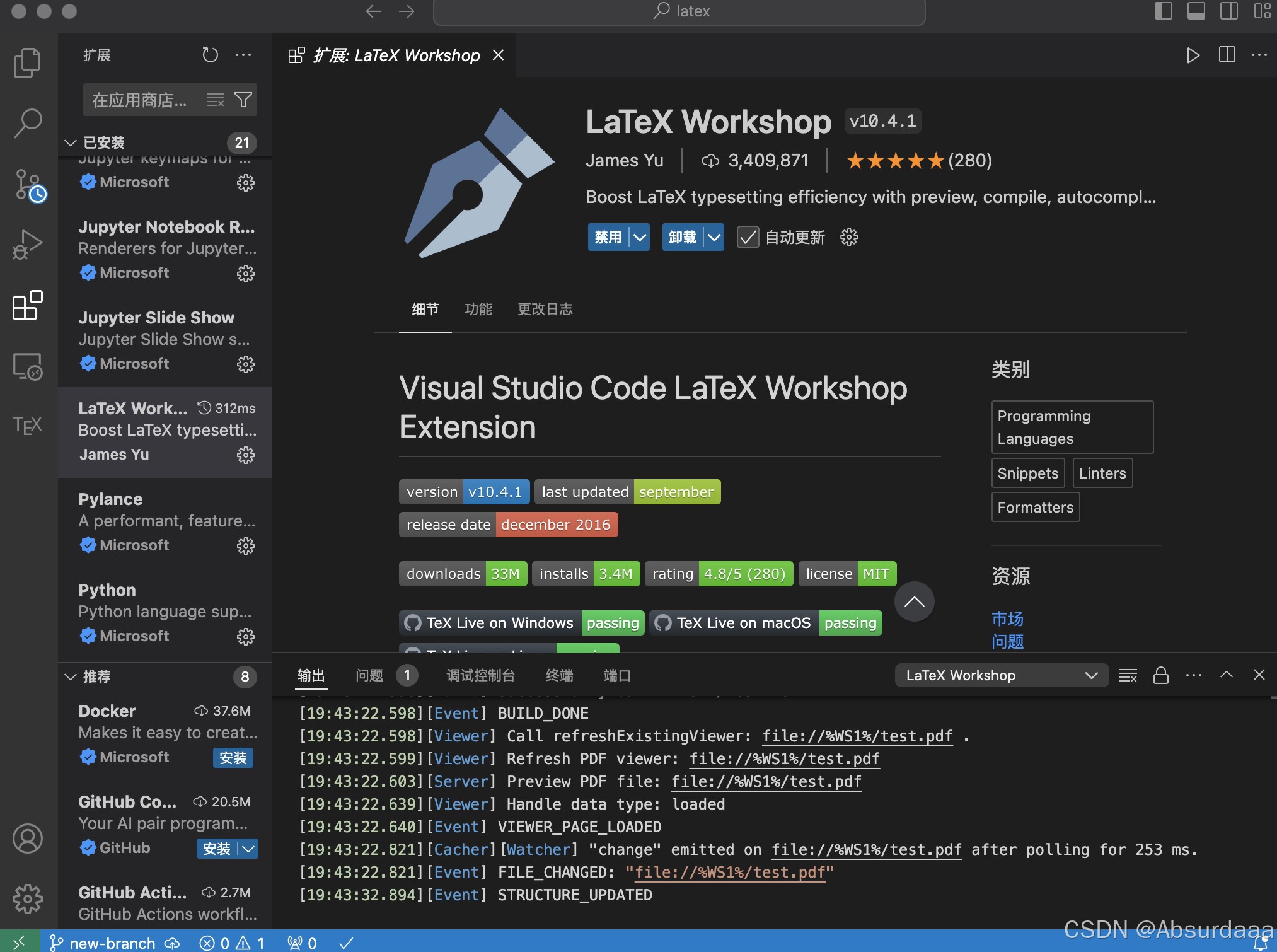Open customize layout options
The image size is (1277, 952).
point(1262,11)
